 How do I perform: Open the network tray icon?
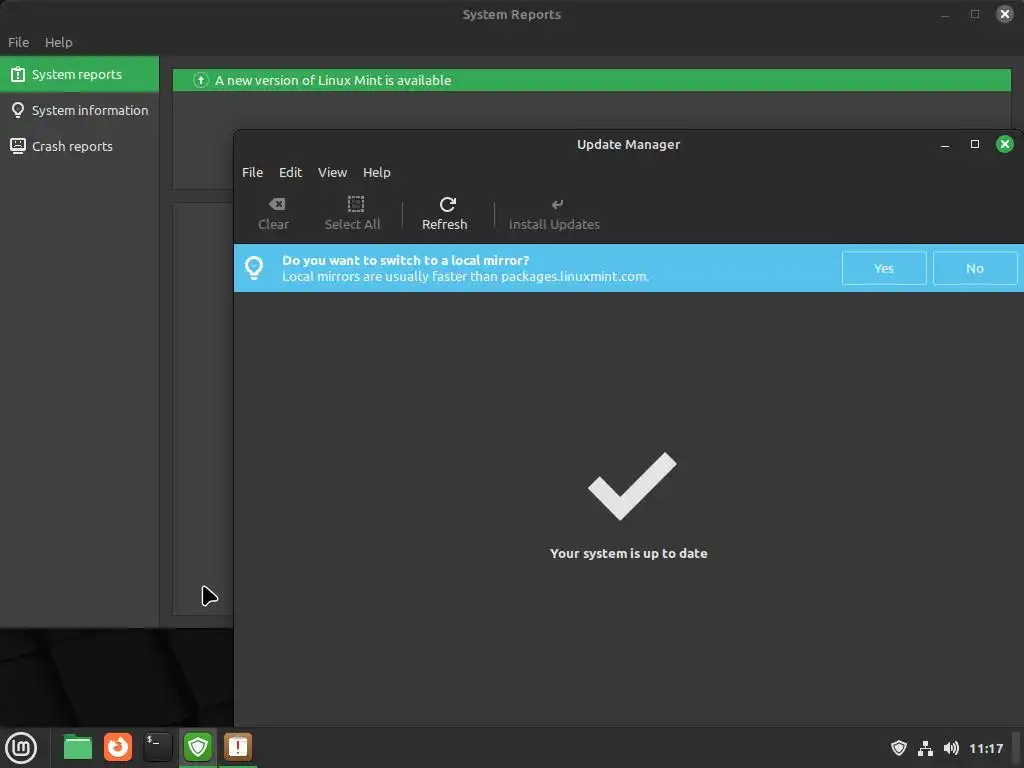(925, 748)
